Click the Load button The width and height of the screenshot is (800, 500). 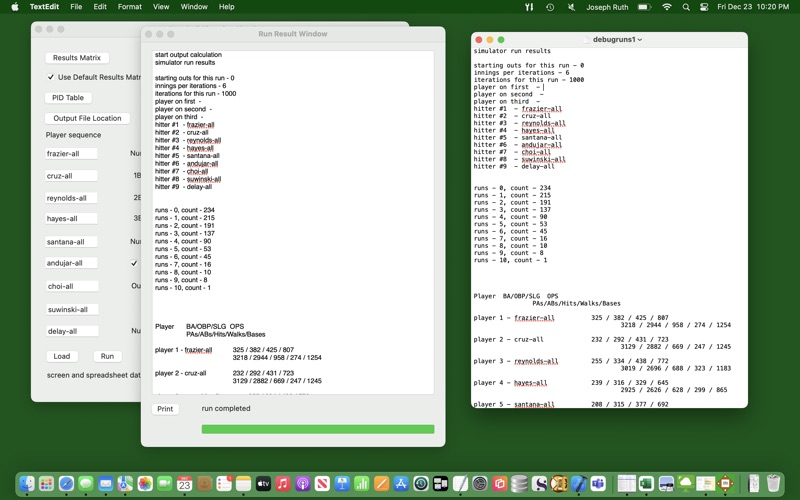click(x=62, y=356)
